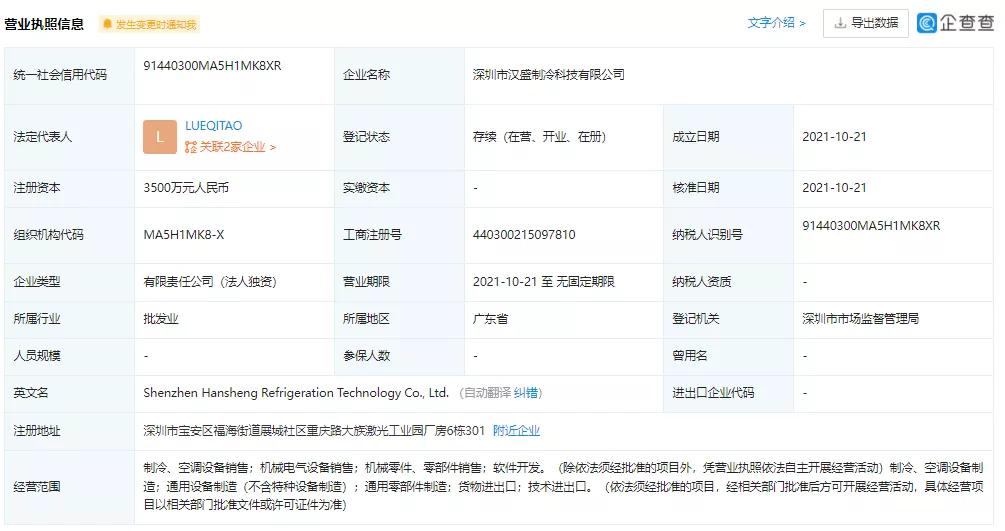The height and width of the screenshot is (531, 1005).
Task: Click 纠错 to correct English name
Action: (x=528, y=393)
